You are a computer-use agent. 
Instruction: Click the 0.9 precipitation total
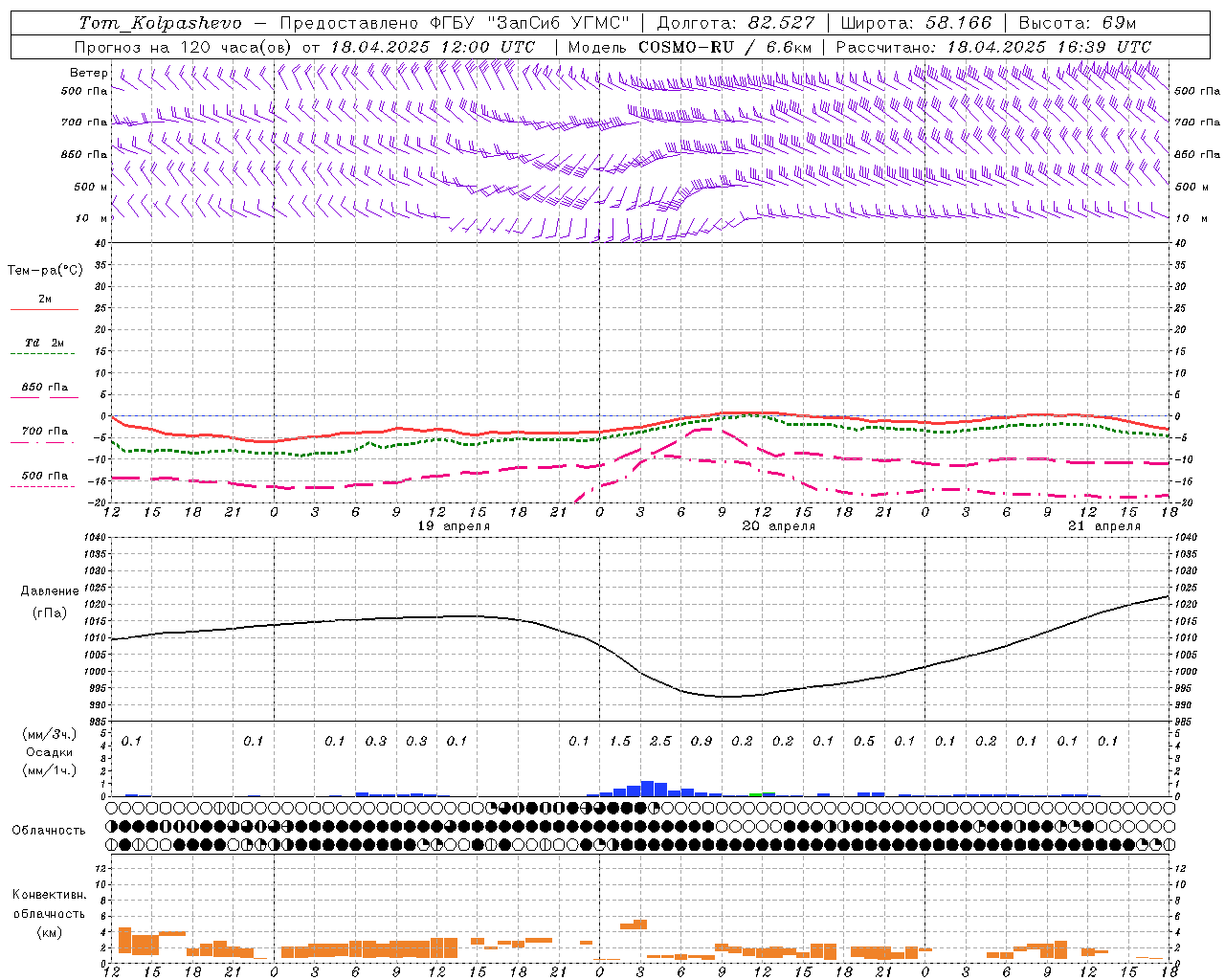(702, 742)
